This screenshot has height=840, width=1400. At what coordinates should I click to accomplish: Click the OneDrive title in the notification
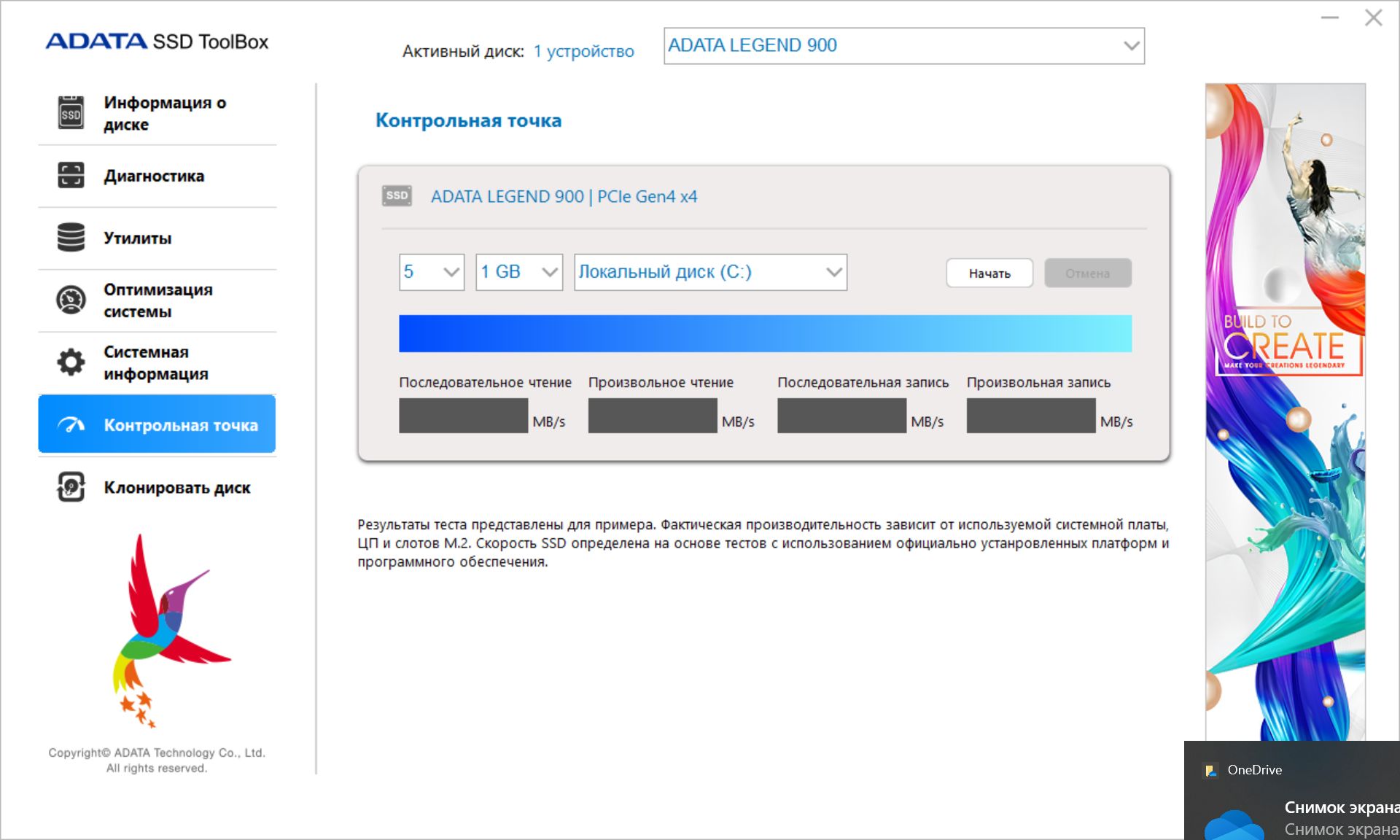(1254, 770)
